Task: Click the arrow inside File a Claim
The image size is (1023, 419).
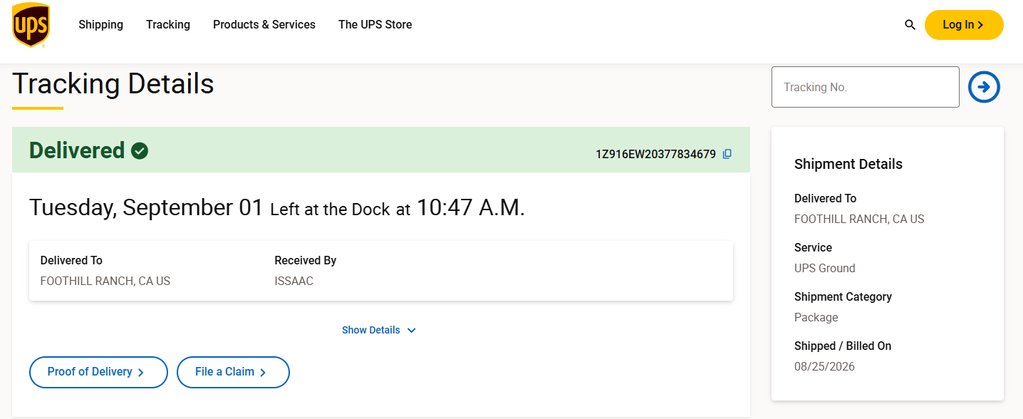Action: (x=262, y=373)
